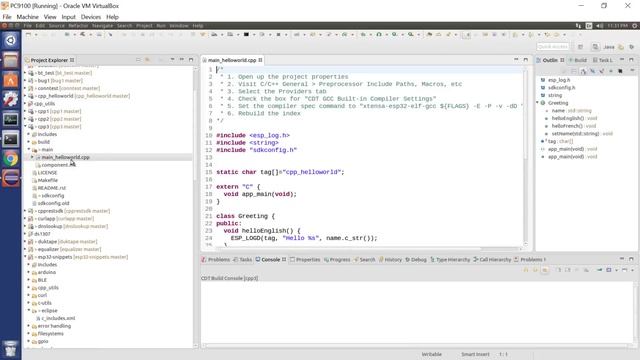Click the system volume indicator
640x360 pixels.
(x=600, y=26)
